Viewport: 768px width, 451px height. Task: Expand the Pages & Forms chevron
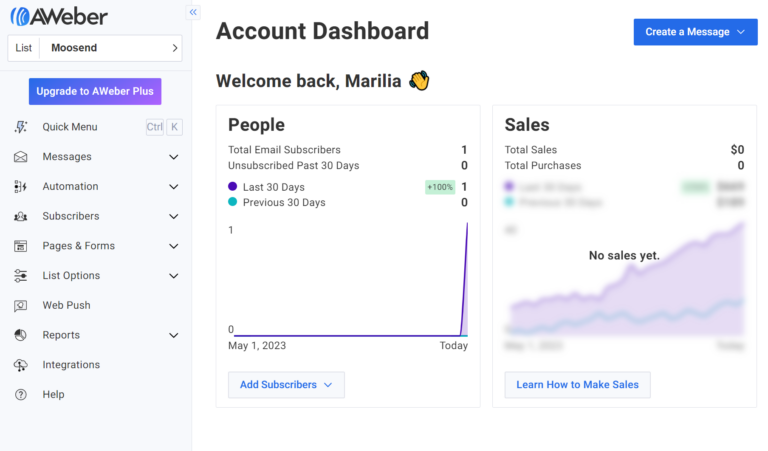173,246
